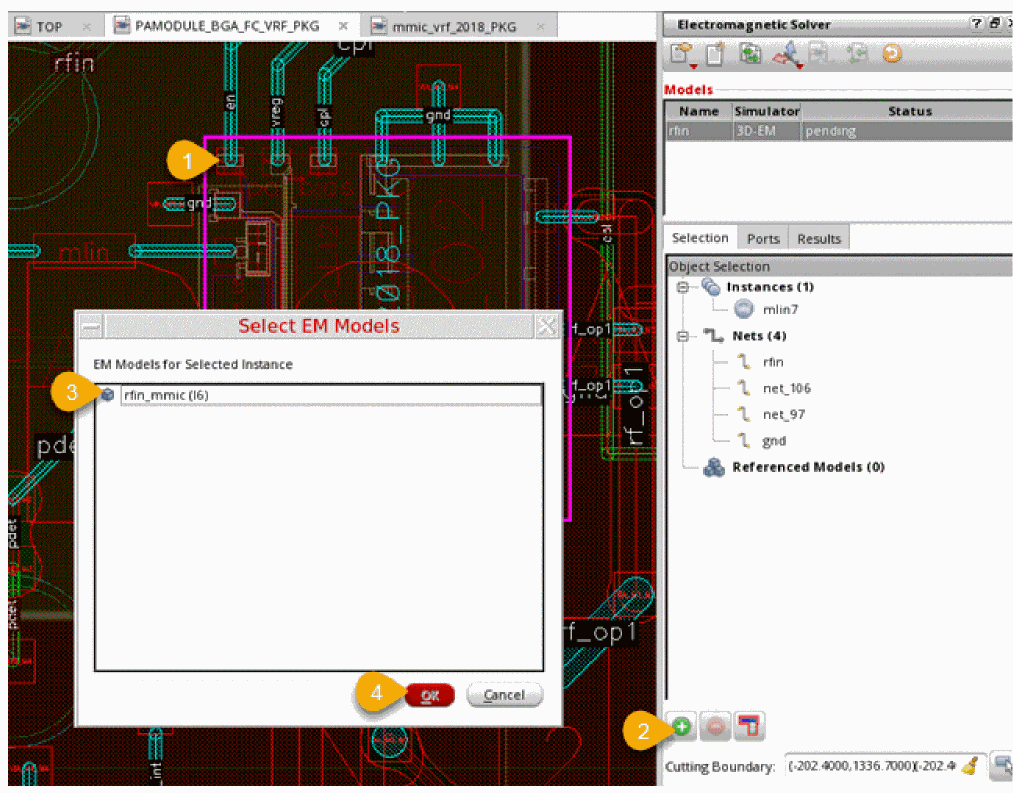Click the Cutting Boundary coordinates field
The width and height of the screenshot is (1013, 793).
[868, 767]
